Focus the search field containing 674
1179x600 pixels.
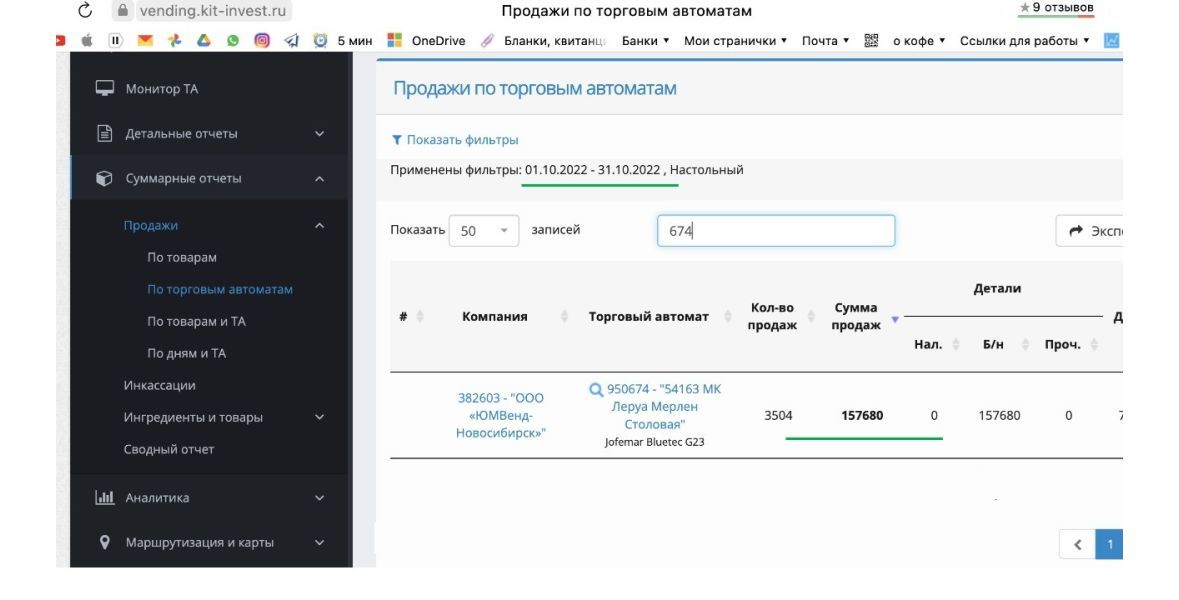(776, 231)
